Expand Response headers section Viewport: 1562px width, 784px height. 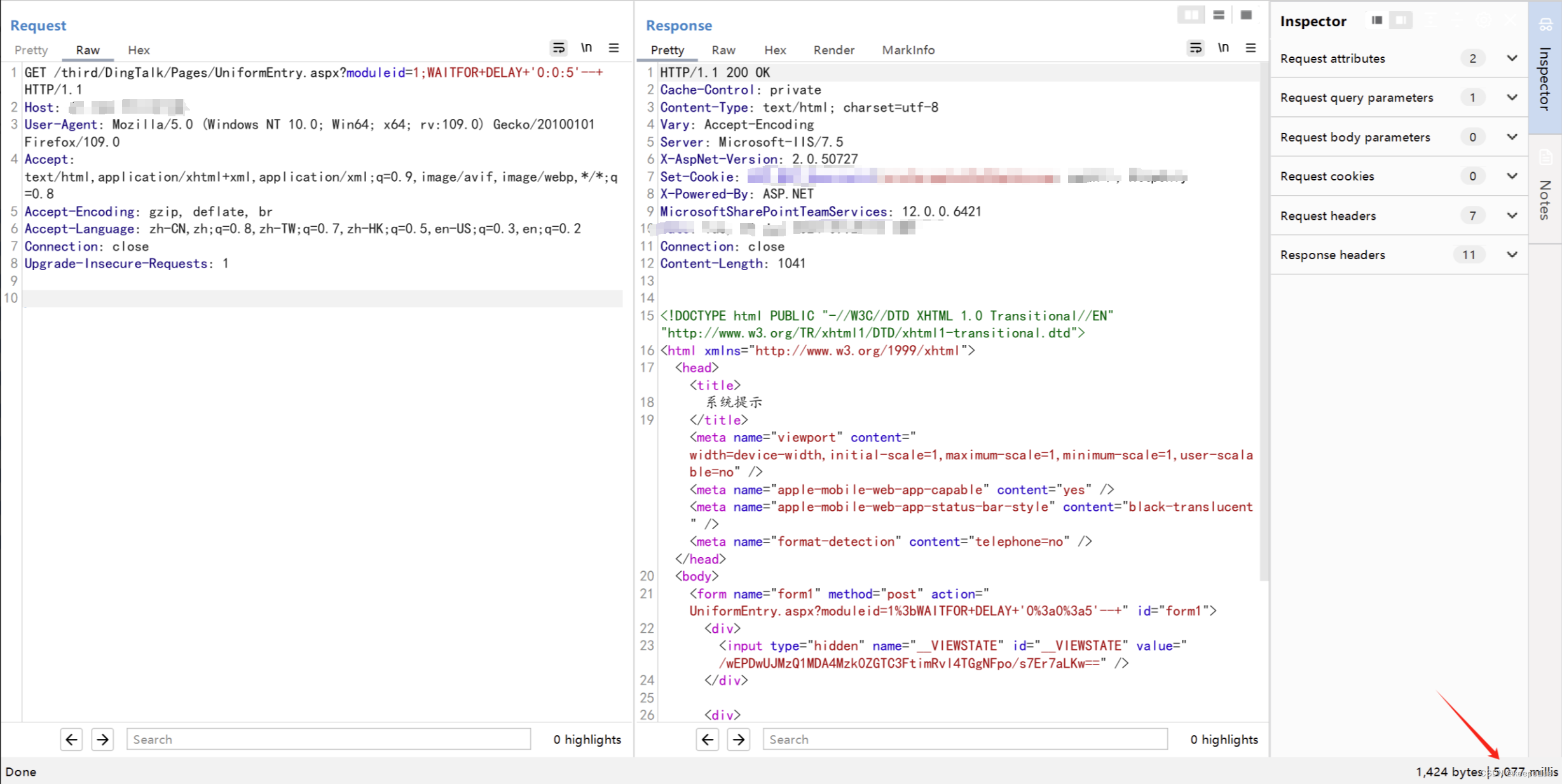coord(1512,254)
